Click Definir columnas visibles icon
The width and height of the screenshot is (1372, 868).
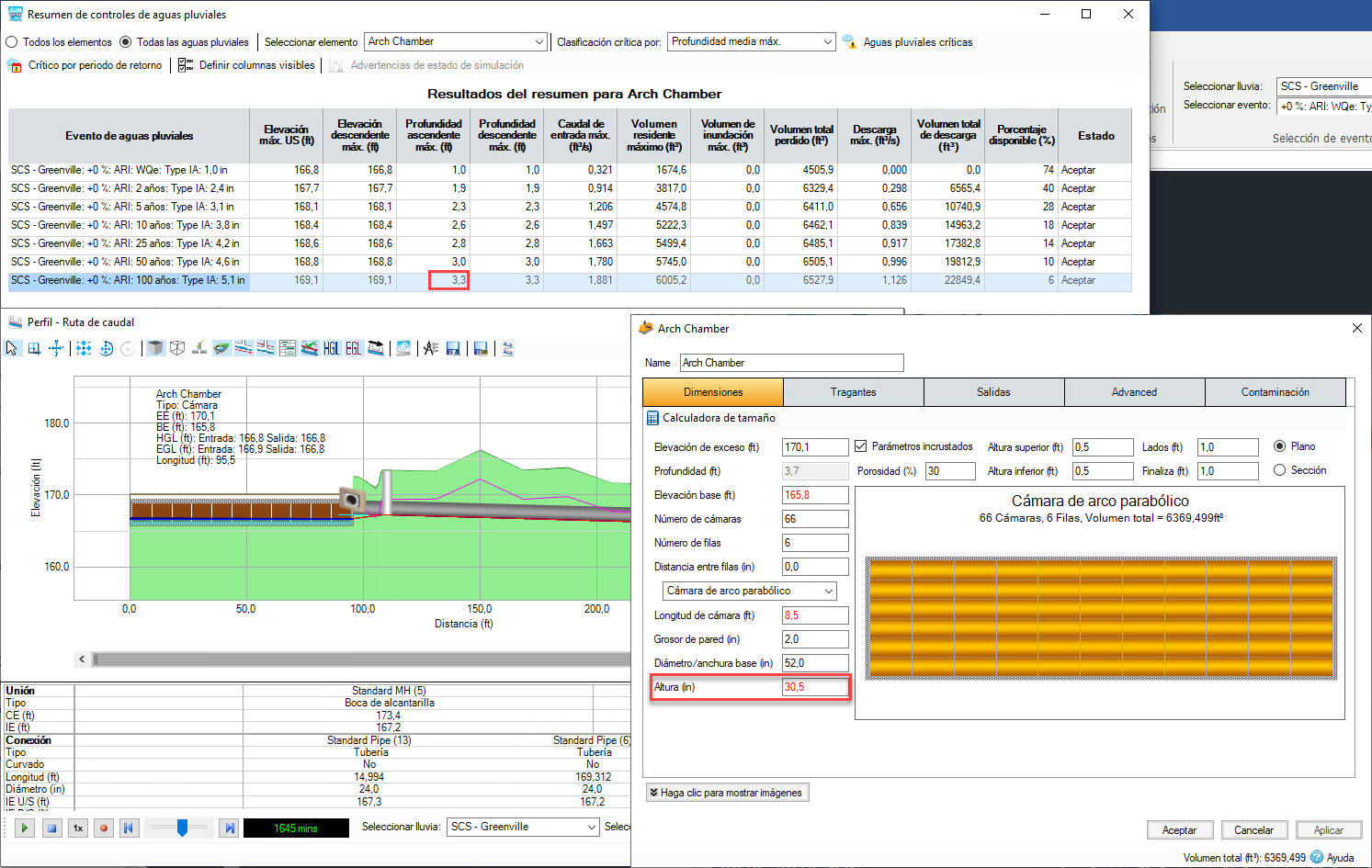coord(186,65)
